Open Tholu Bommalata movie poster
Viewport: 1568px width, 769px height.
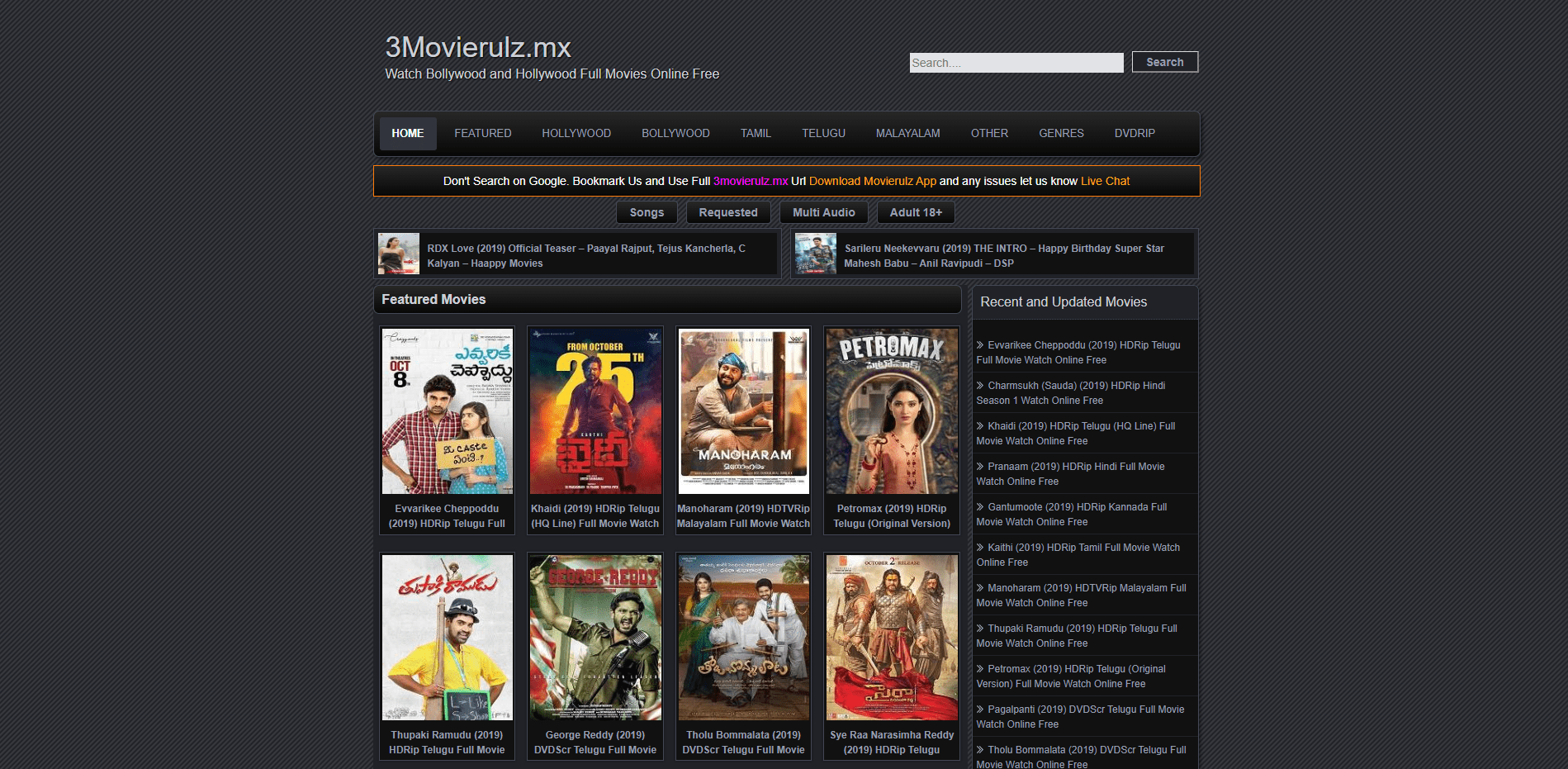(743, 638)
